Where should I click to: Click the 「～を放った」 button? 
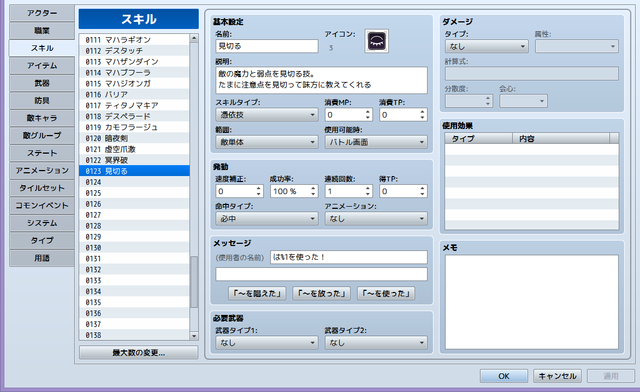322,294
